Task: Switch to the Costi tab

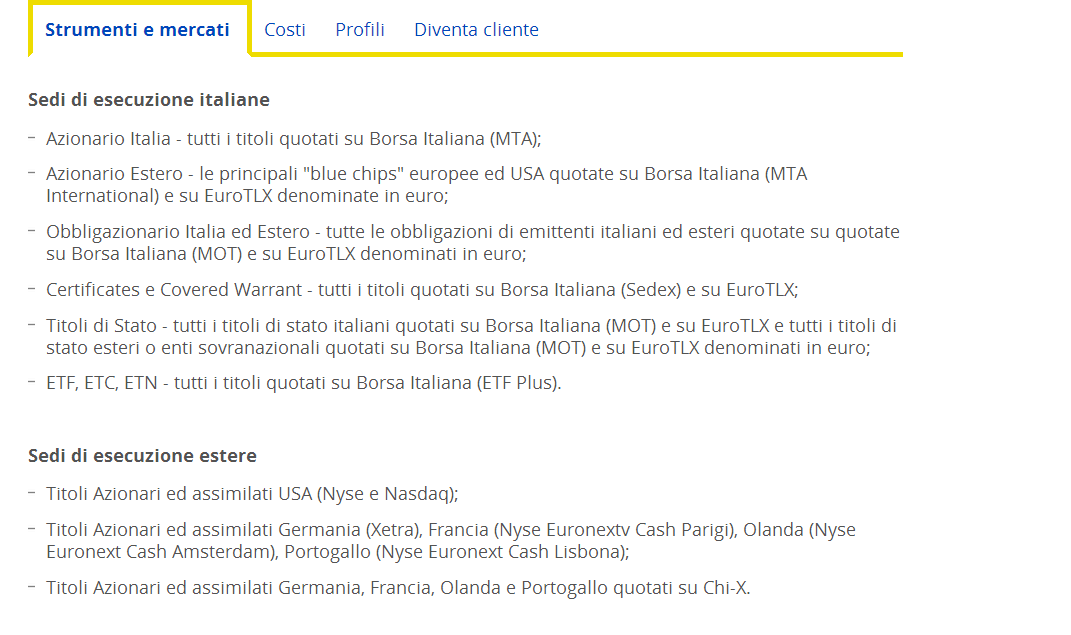Action: click(285, 30)
